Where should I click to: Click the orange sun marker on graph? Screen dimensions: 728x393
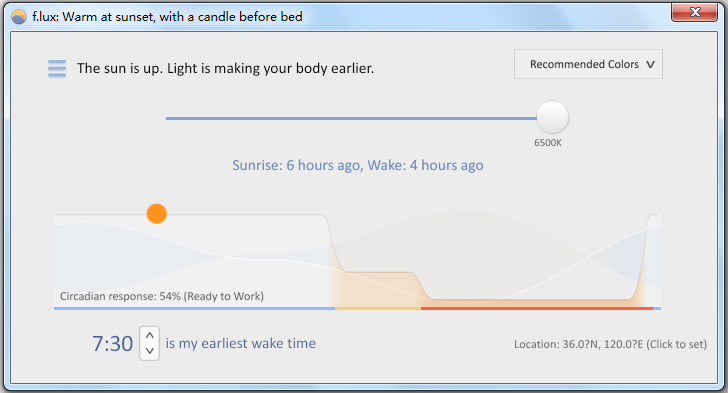pyautogui.click(x=156, y=214)
